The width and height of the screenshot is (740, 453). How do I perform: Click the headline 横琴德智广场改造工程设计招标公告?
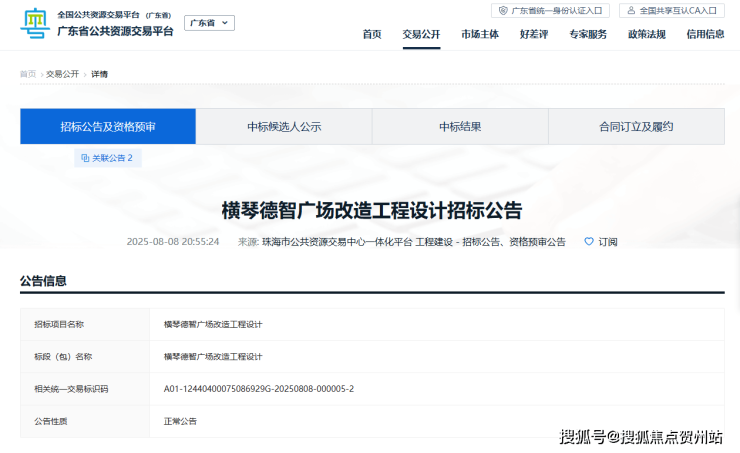(372, 210)
